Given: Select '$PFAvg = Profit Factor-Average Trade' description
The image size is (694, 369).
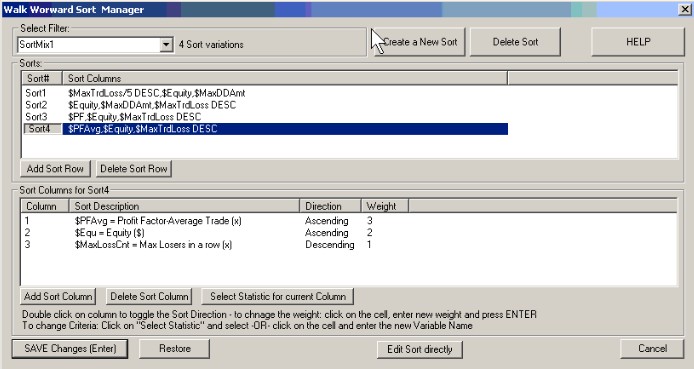Looking at the screenshot, I should tap(158, 221).
